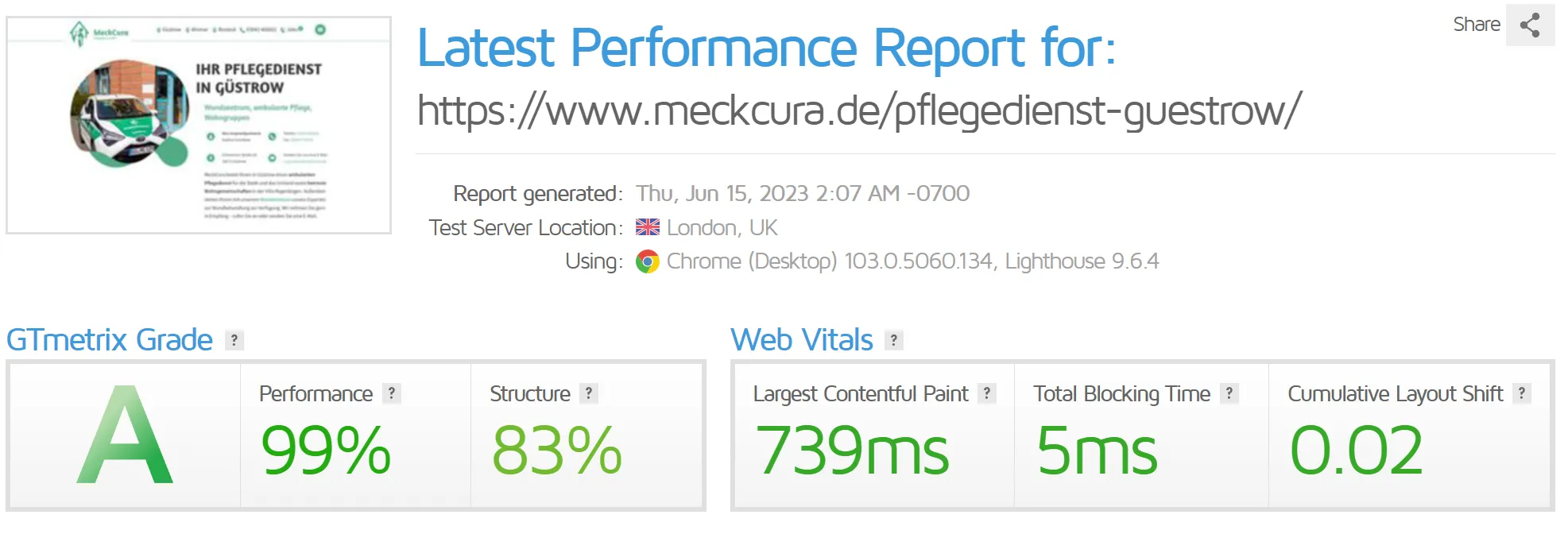Click the Total Blocking Time help icon

1229,393
